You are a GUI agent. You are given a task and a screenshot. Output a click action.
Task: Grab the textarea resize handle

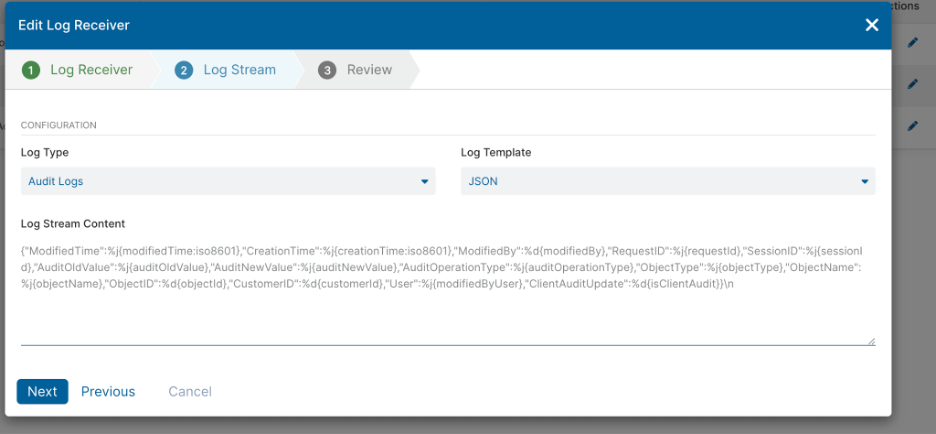[872, 341]
